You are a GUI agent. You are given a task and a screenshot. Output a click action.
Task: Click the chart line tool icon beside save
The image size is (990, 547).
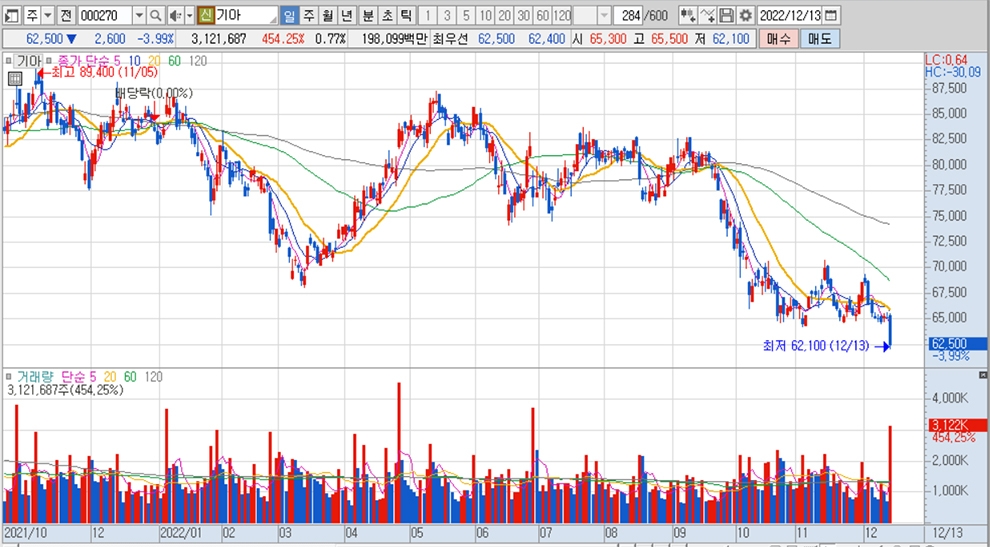point(707,16)
